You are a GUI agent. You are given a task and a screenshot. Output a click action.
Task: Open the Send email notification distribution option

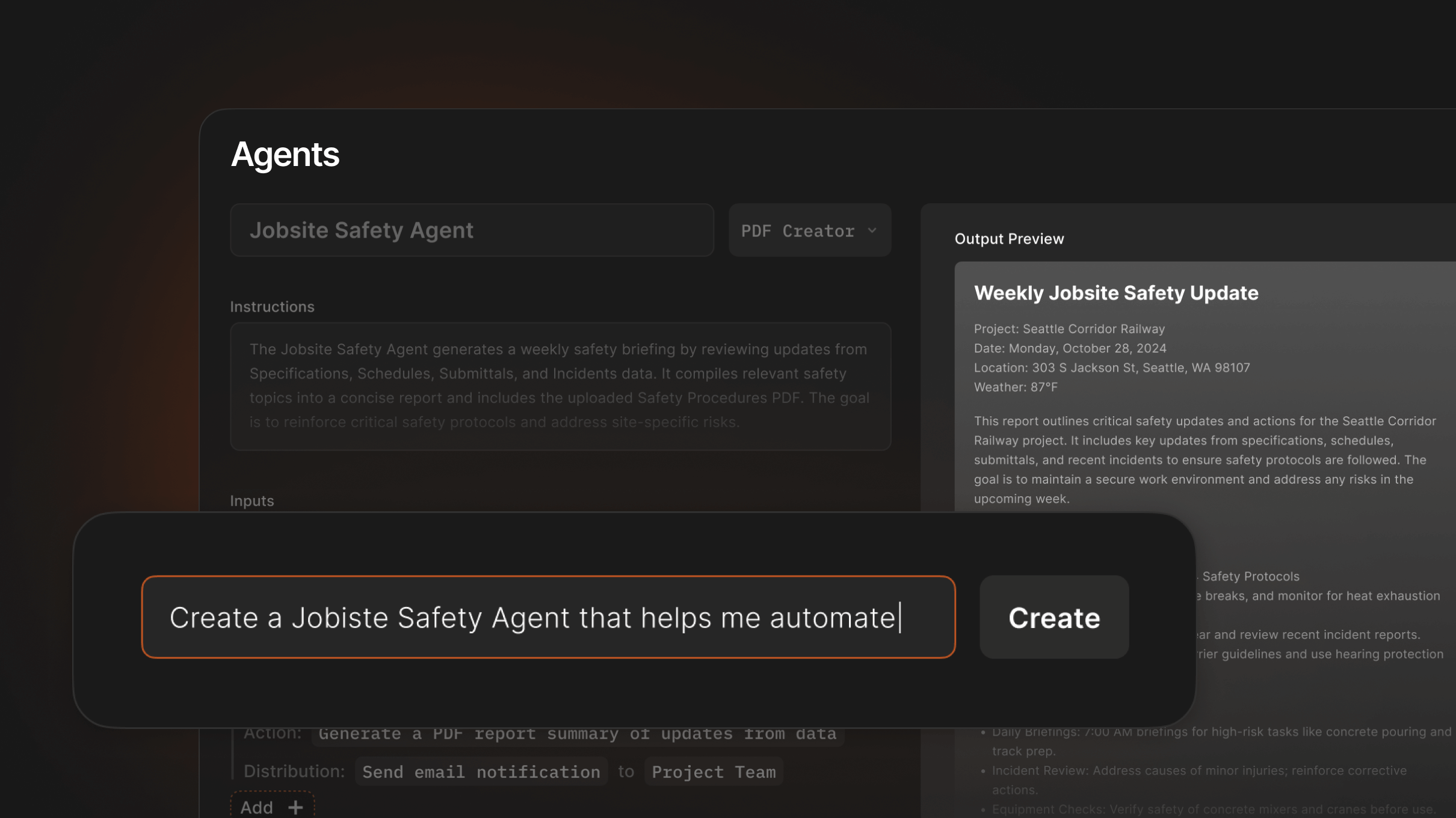481,772
